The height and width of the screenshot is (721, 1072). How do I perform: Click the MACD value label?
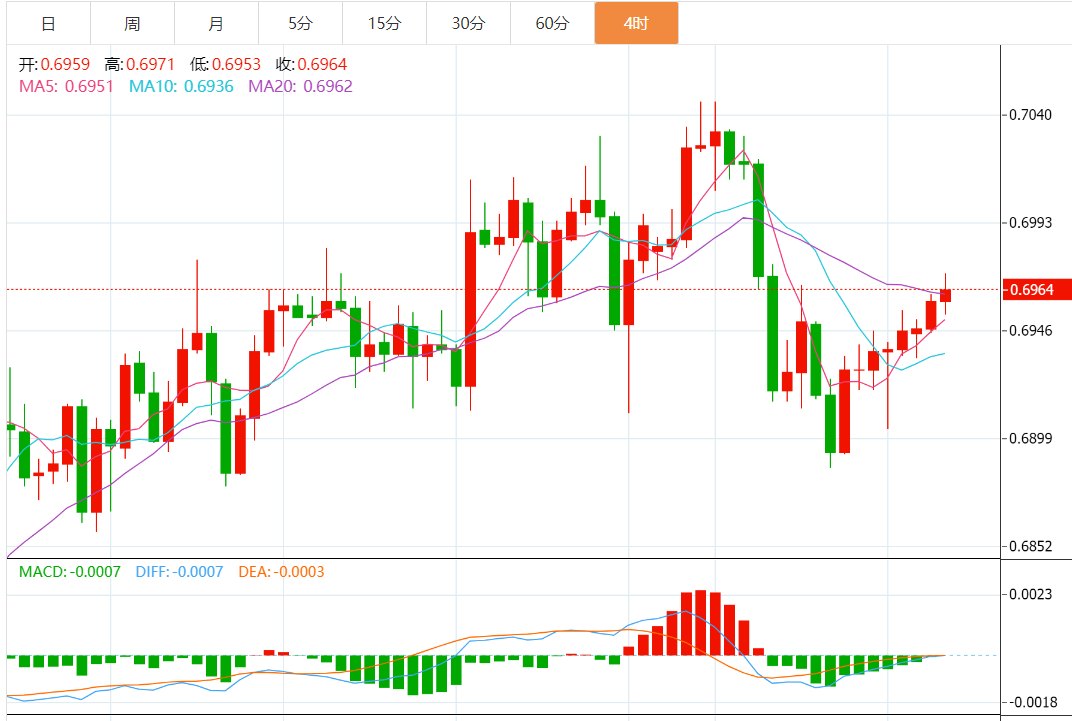pyautogui.click(x=70, y=572)
